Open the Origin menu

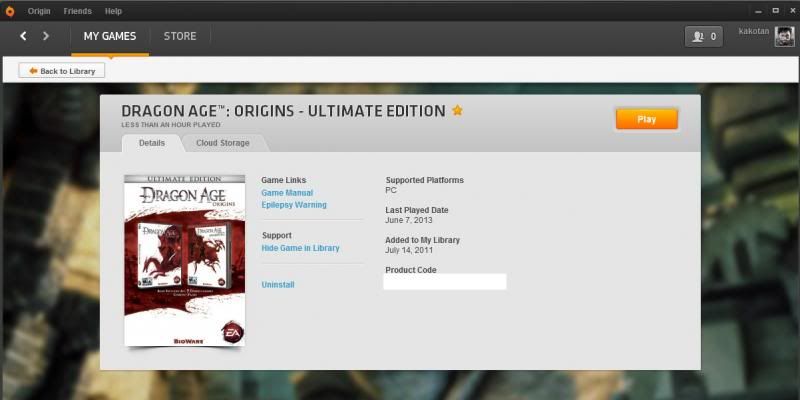[39, 10]
